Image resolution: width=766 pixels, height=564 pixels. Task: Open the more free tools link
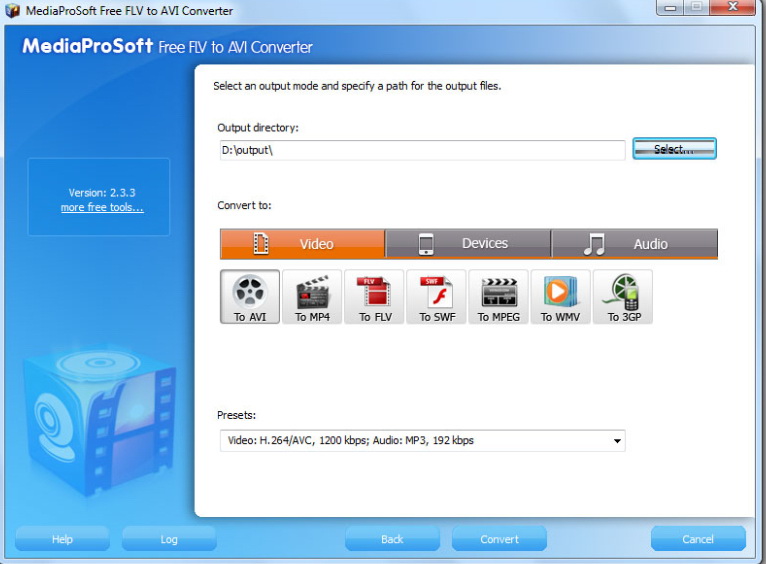pos(102,208)
